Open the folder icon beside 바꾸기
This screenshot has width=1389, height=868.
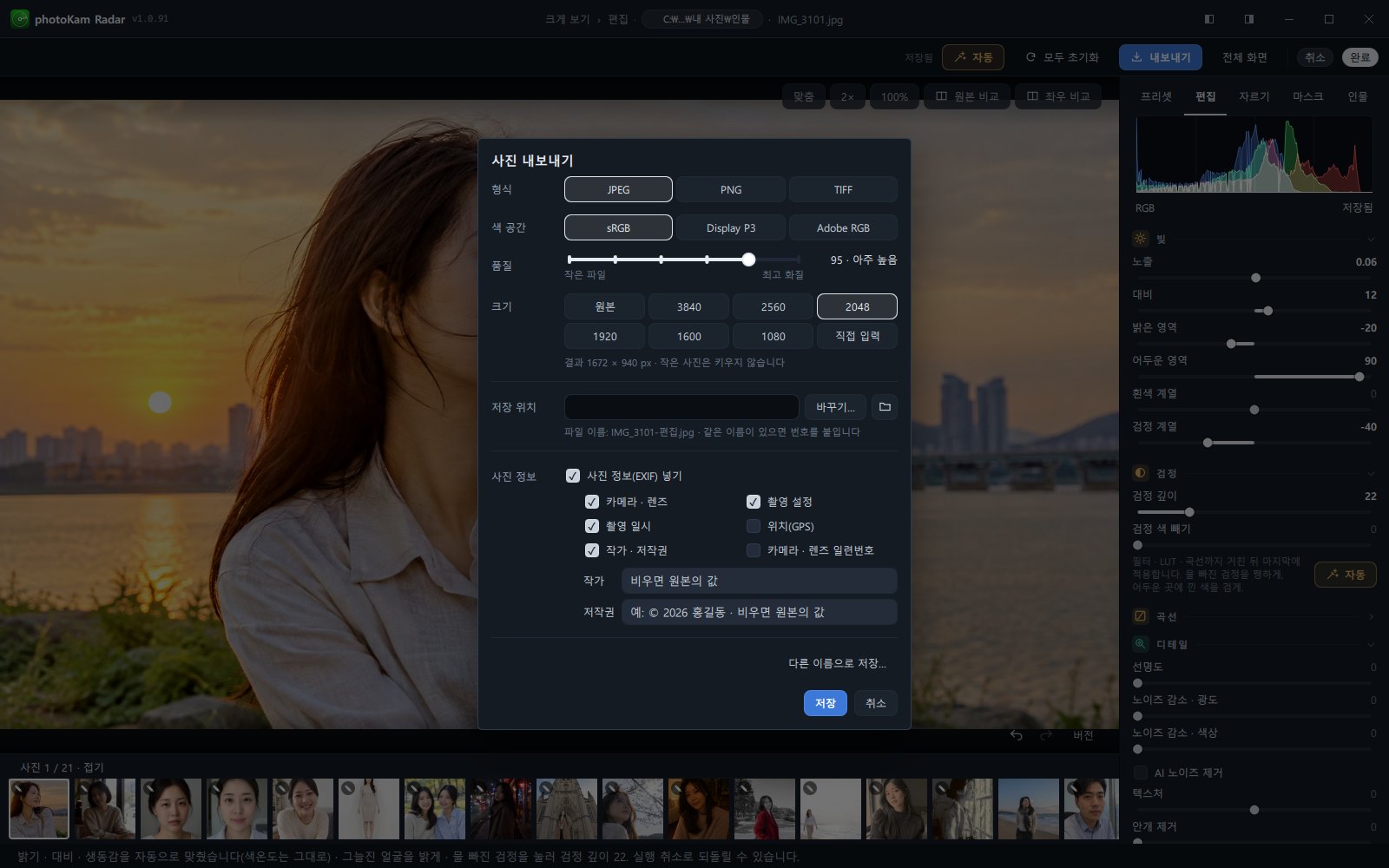click(885, 407)
